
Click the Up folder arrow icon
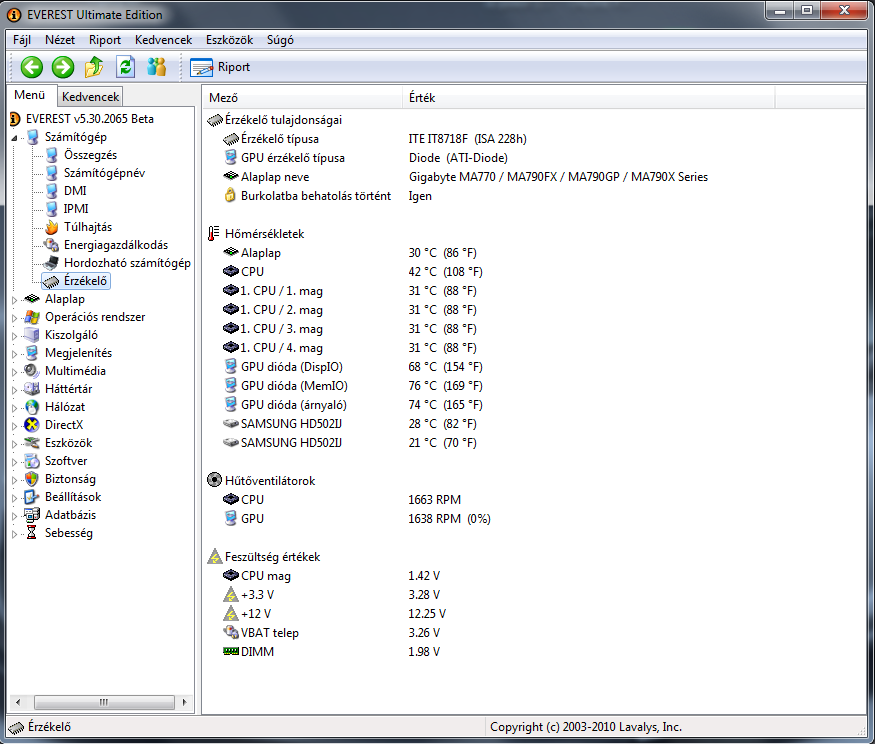94,67
